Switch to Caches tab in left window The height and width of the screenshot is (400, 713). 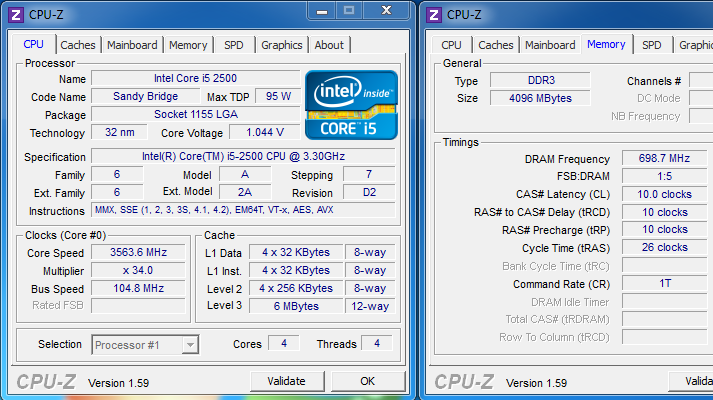tap(78, 45)
